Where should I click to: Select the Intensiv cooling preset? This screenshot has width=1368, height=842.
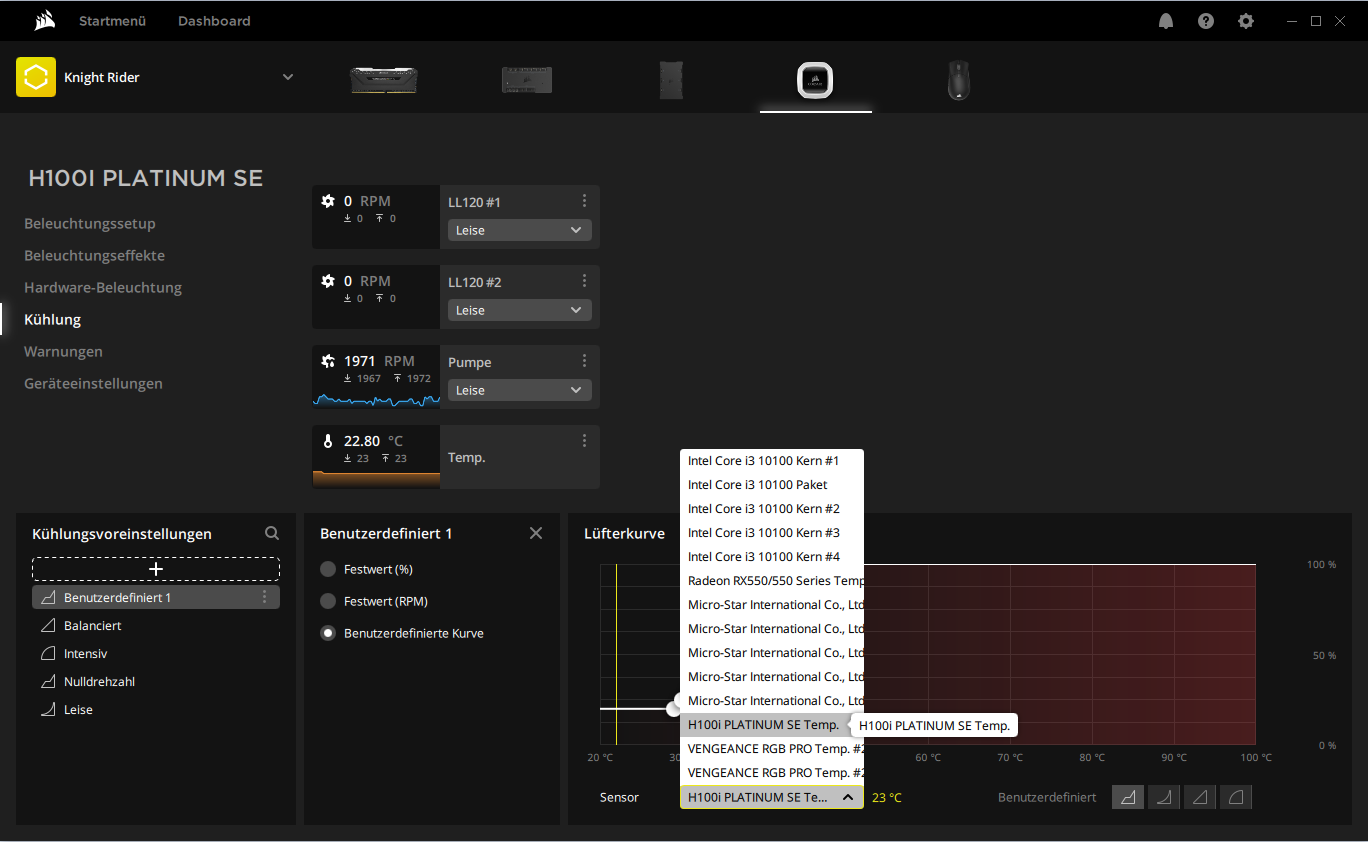tap(156, 653)
